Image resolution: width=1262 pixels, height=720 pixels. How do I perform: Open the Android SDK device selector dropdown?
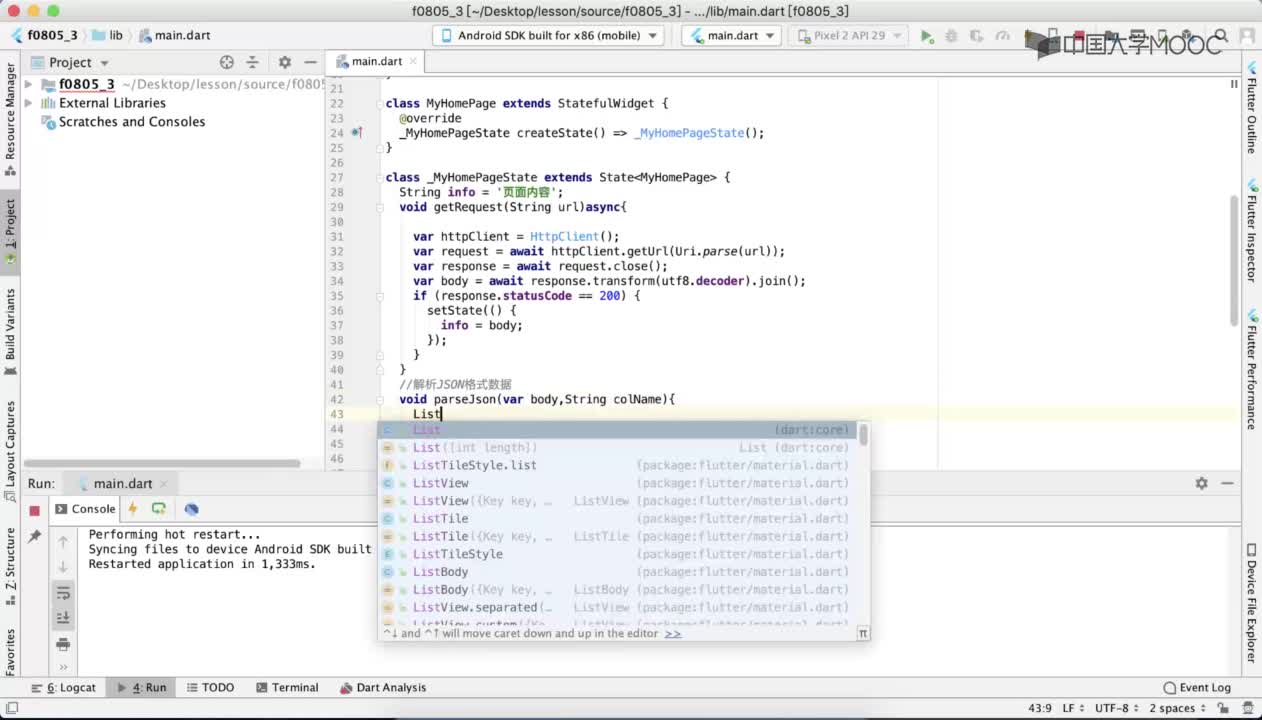[549, 35]
